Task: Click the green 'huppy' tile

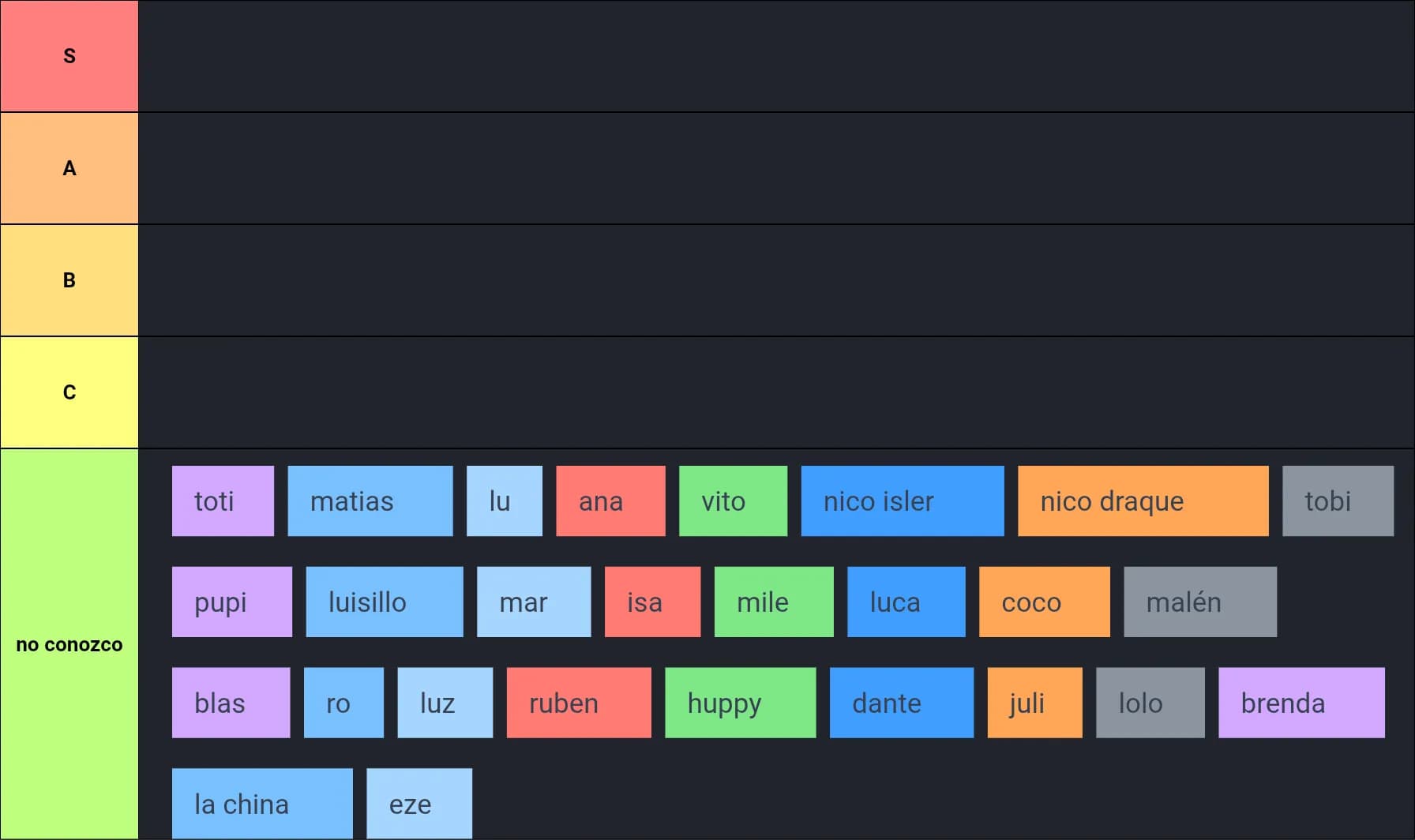Action: coord(740,703)
